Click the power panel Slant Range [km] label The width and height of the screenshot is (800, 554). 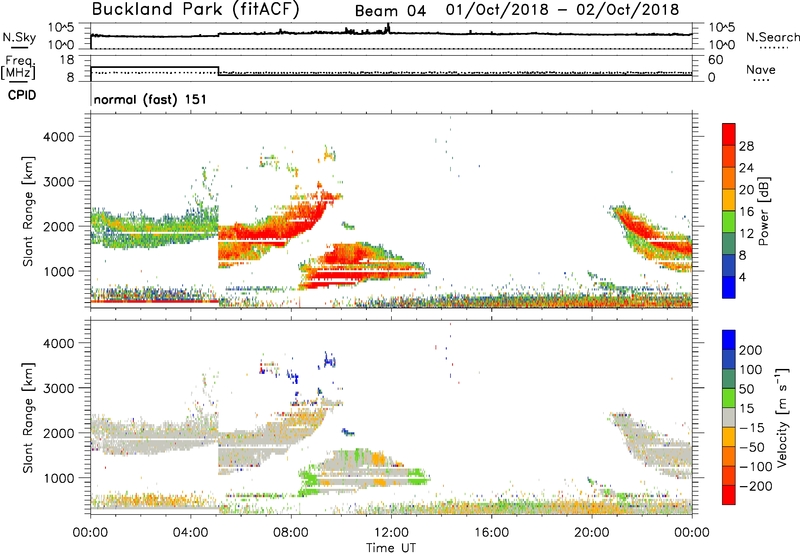[x=28, y=211]
